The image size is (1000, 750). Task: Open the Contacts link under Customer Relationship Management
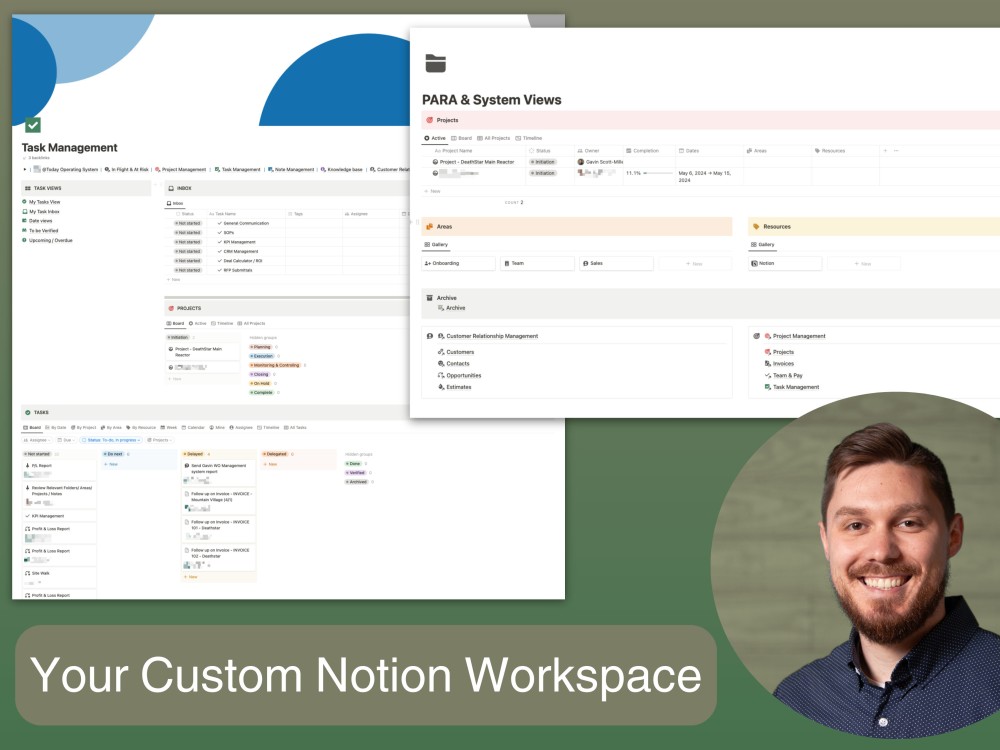458,363
